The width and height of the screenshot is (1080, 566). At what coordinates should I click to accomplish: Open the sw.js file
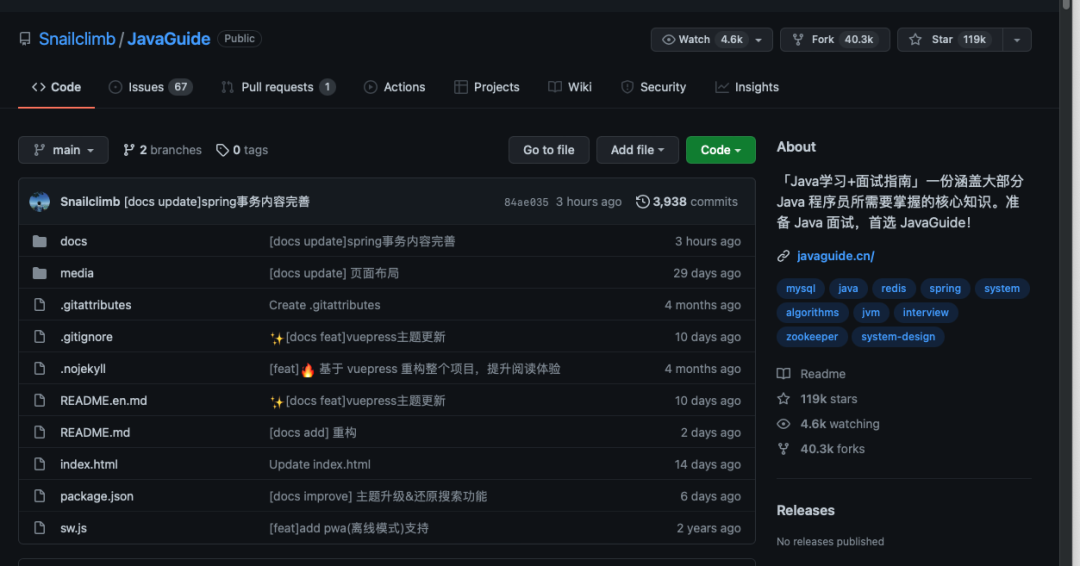(74, 528)
